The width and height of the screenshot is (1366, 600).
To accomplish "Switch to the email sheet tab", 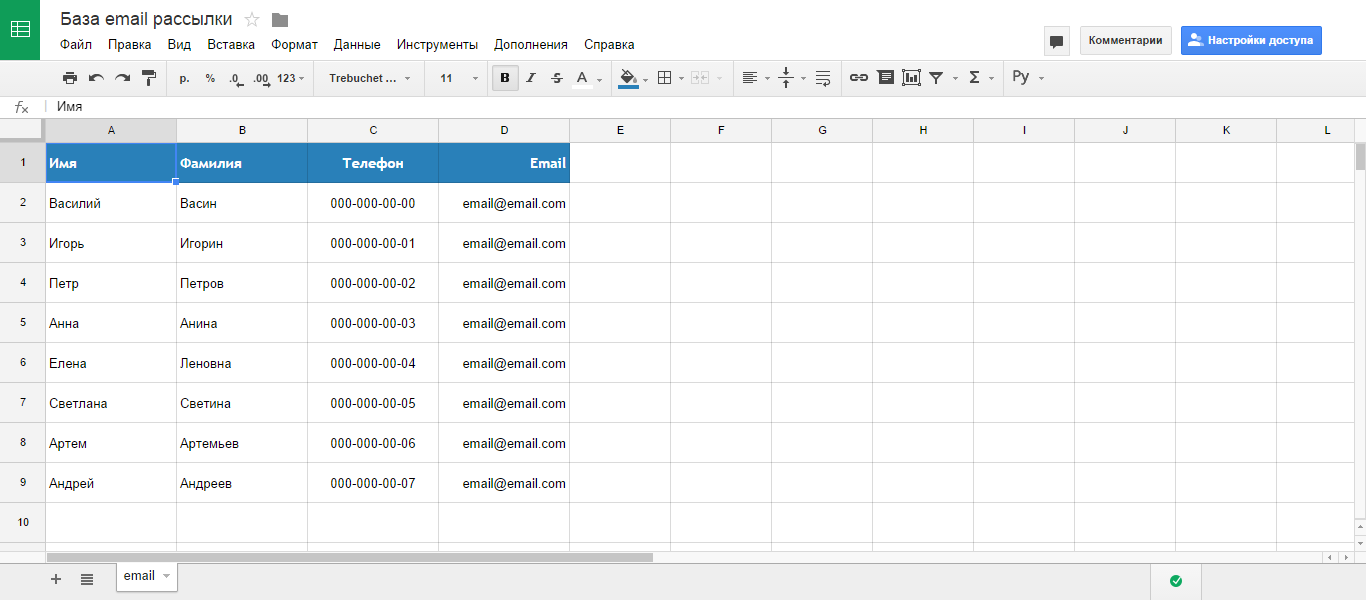I will [138, 577].
